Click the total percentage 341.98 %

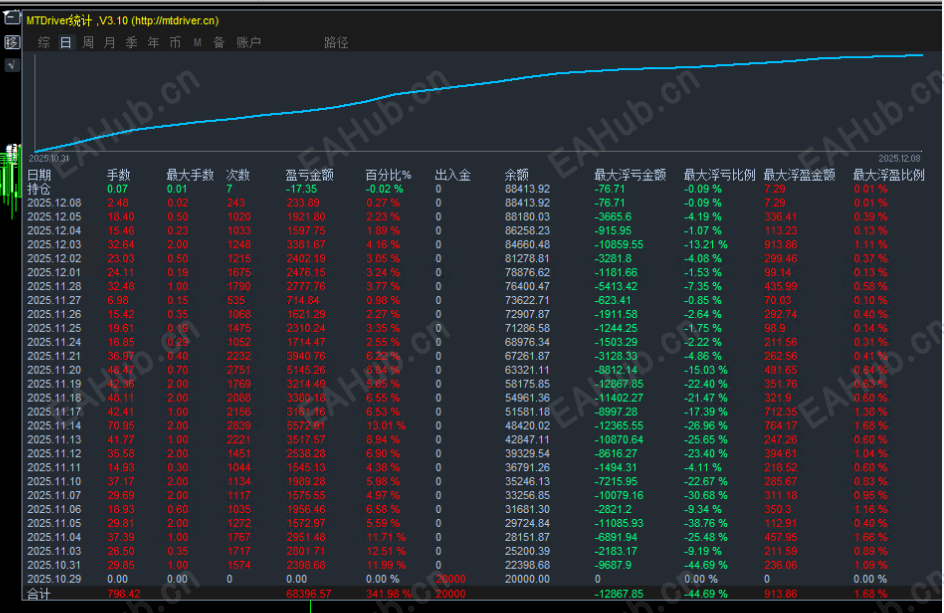coord(389,594)
